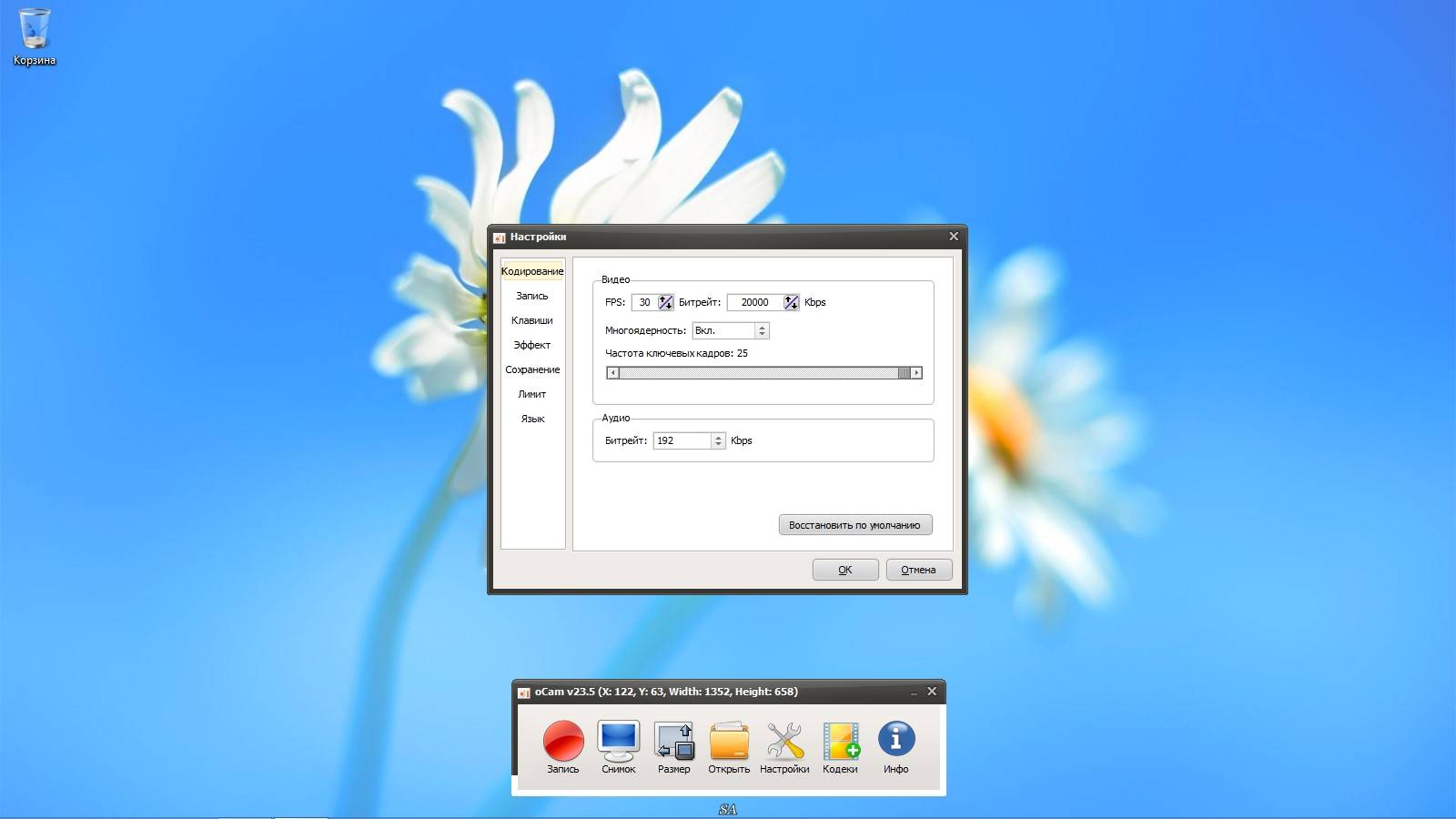Confirm settings with the OK button
The height and width of the screenshot is (819, 1456).
tap(844, 570)
